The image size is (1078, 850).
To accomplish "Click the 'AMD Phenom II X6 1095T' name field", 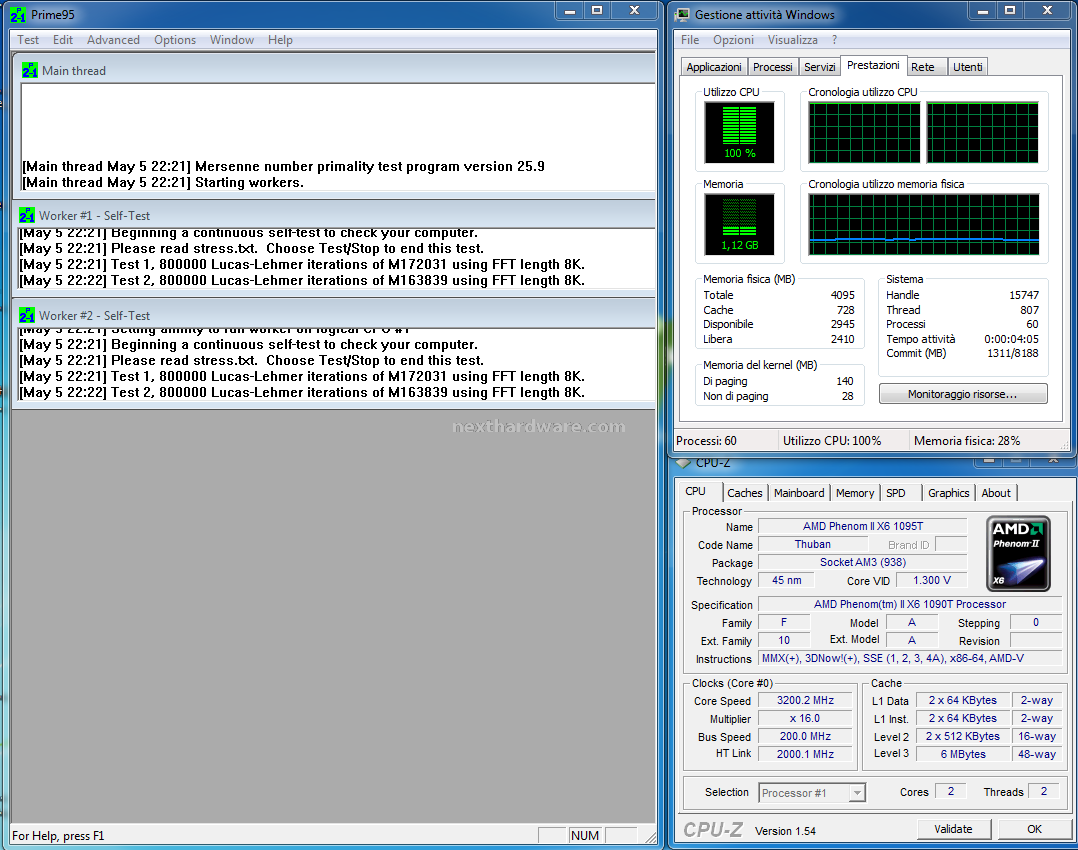I will [863, 526].
